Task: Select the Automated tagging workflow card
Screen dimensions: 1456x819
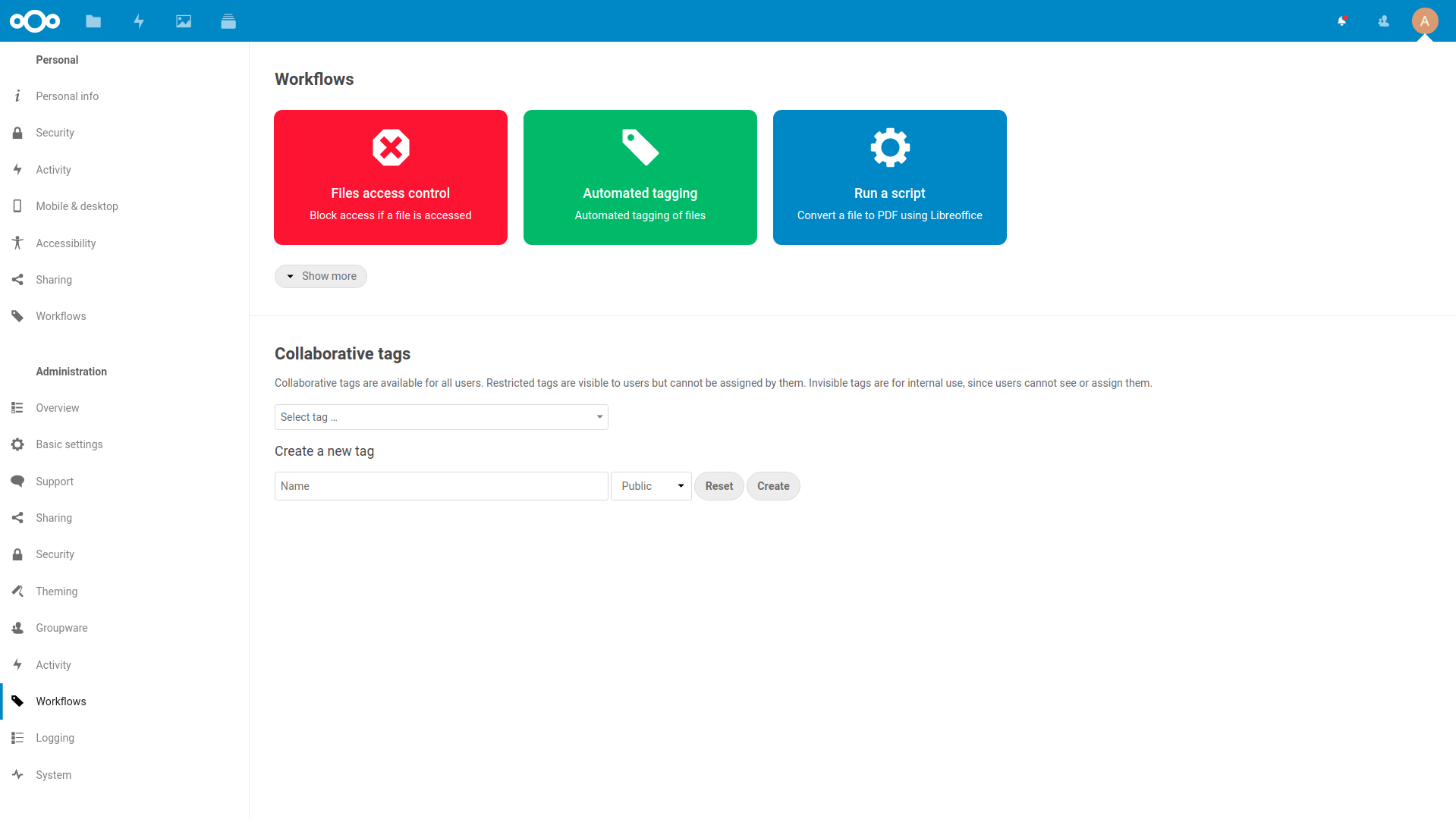Action: point(640,177)
